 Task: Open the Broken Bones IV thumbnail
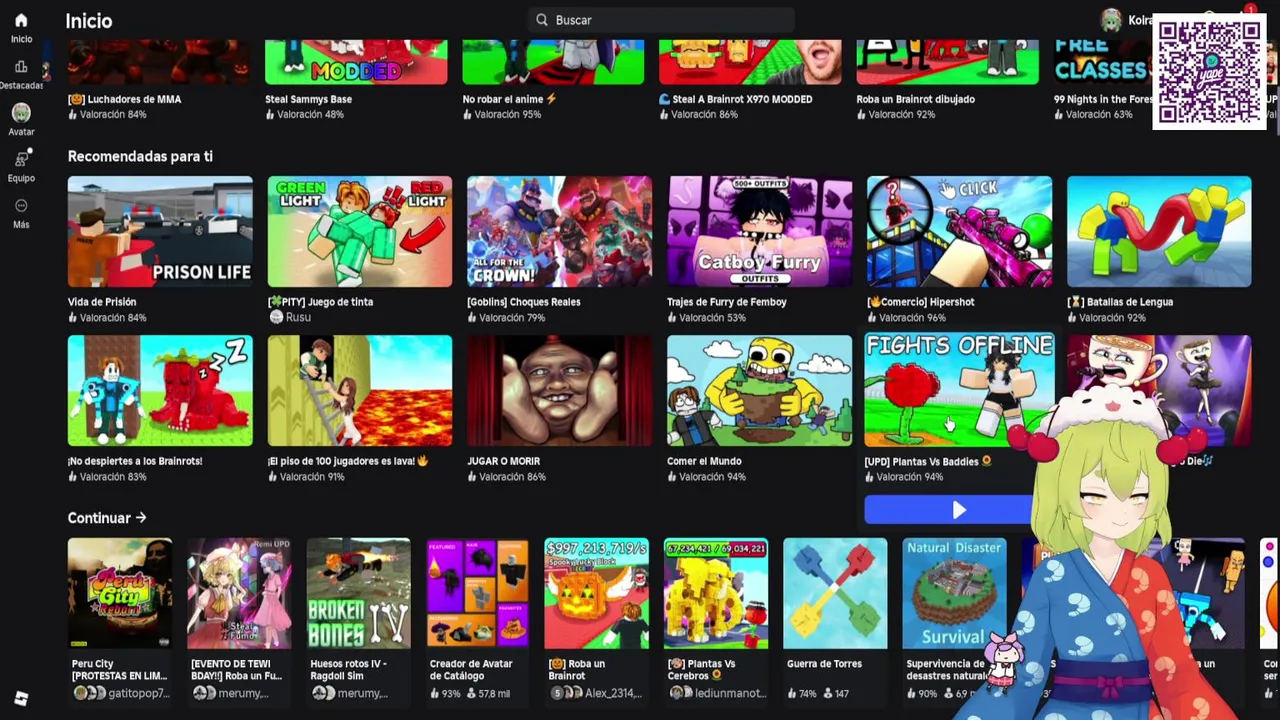pos(359,594)
